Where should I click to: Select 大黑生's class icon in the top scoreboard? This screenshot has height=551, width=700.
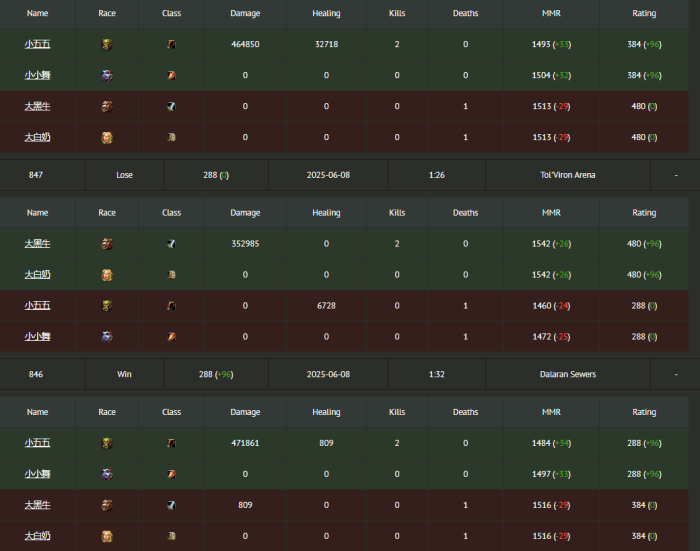(171, 107)
